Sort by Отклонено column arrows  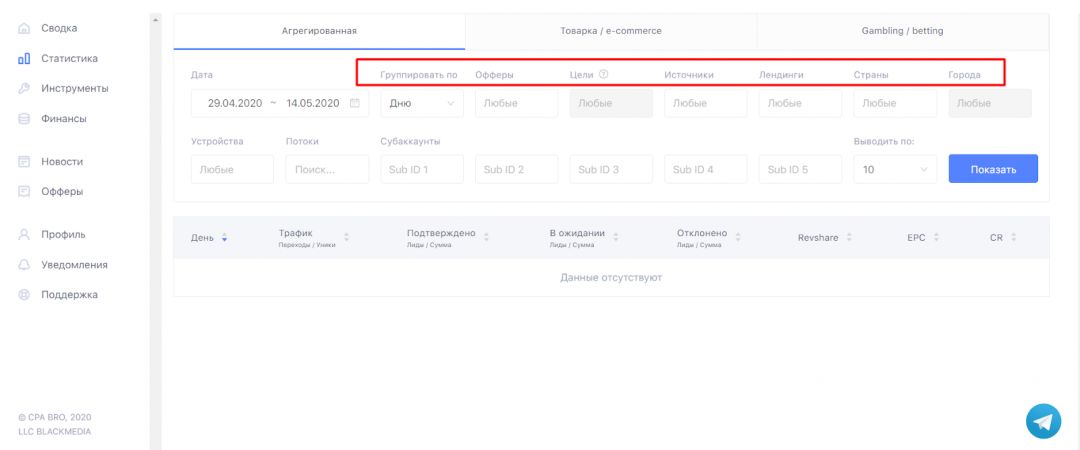tap(738, 237)
